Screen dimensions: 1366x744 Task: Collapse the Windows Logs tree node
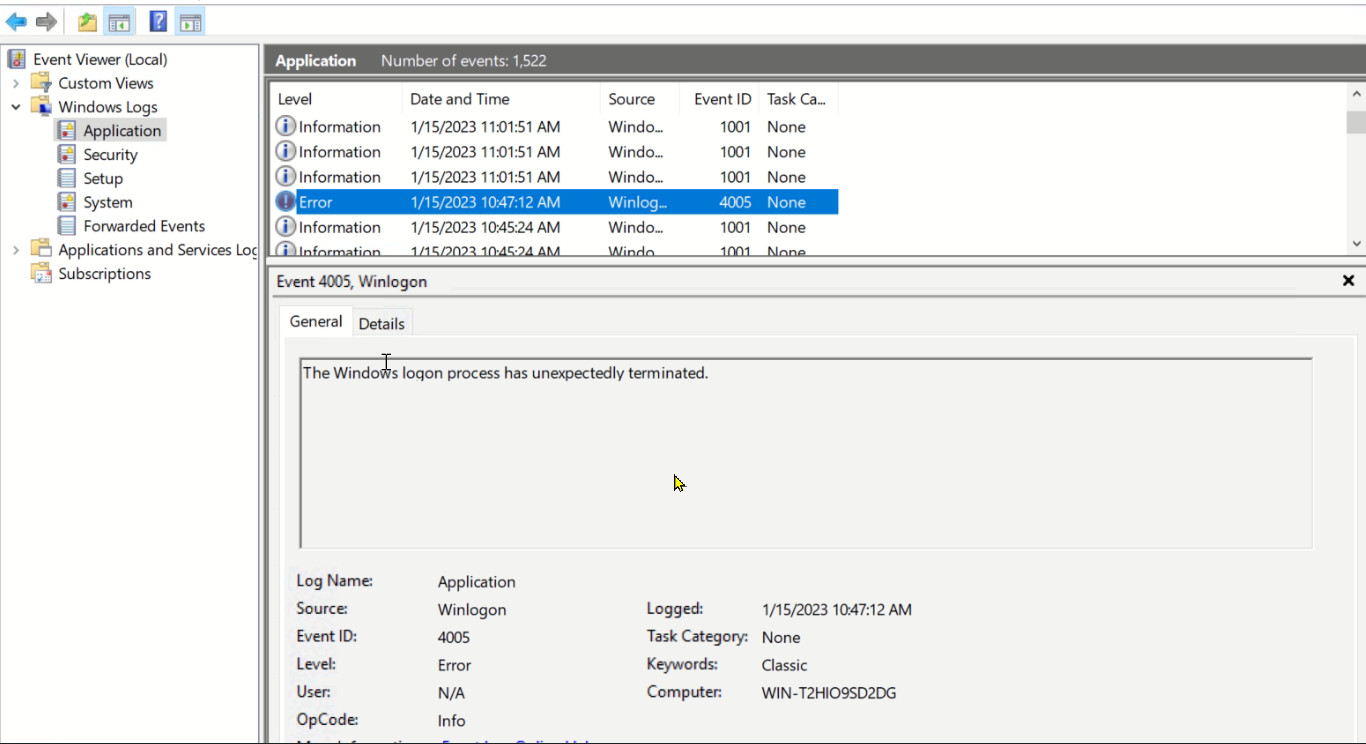[16, 107]
